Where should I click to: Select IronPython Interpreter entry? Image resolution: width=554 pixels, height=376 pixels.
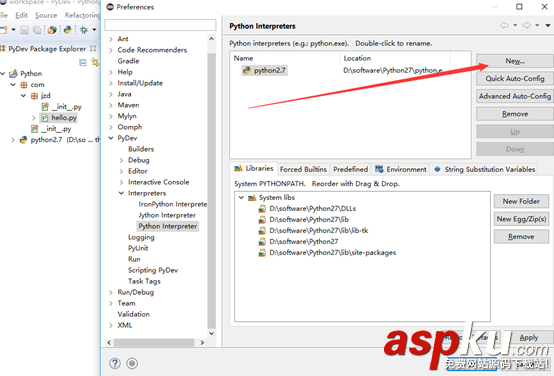[173, 204]
